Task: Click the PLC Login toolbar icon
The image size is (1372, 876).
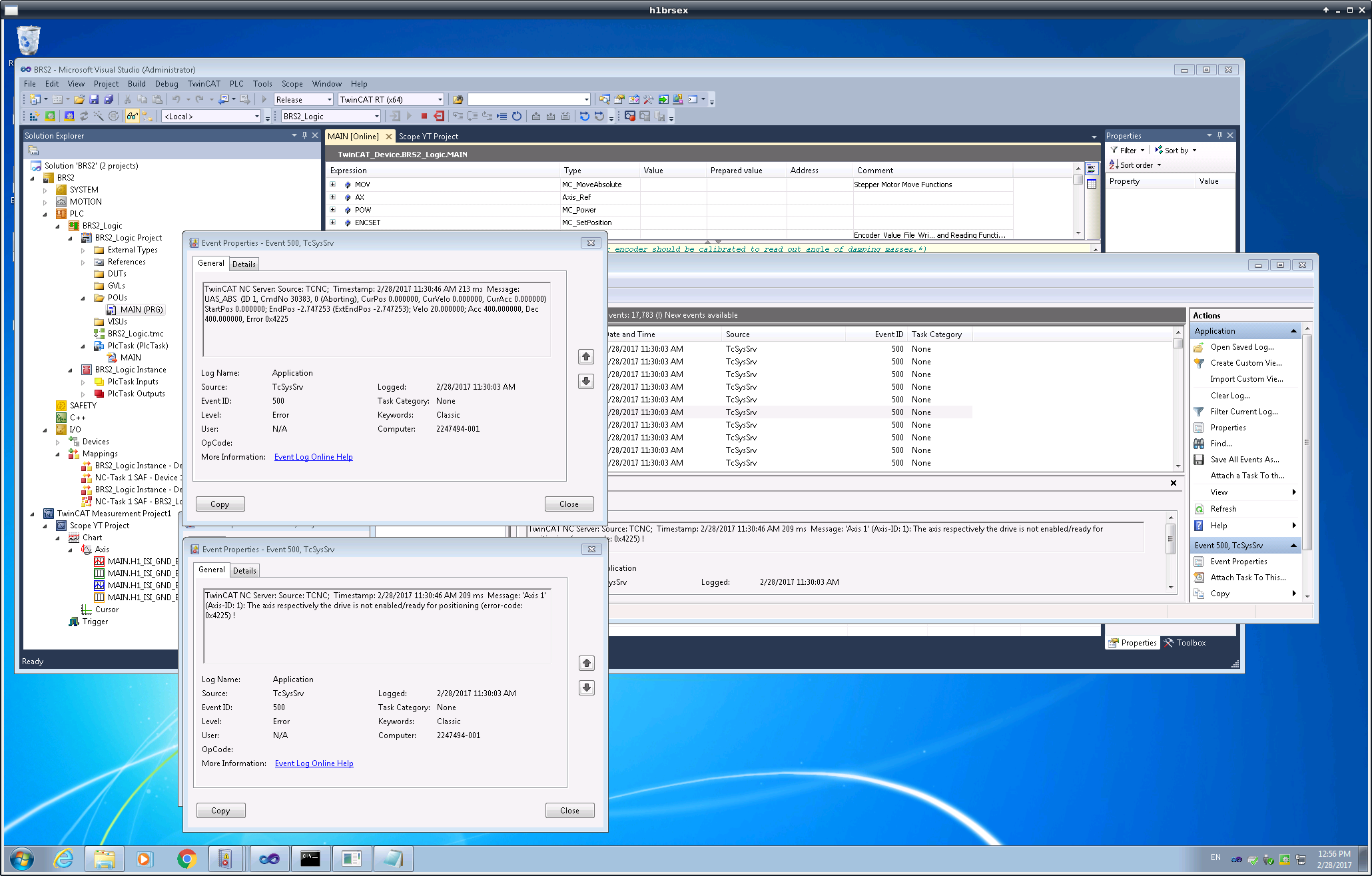Action: coord(395,117)
